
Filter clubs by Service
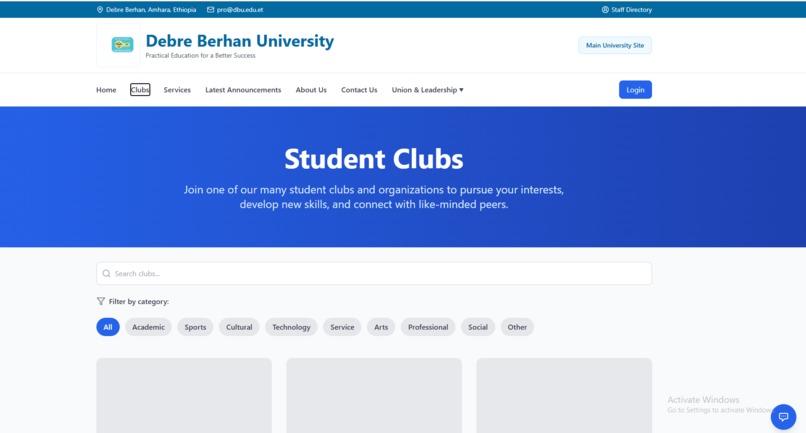(x=342, y=327)
